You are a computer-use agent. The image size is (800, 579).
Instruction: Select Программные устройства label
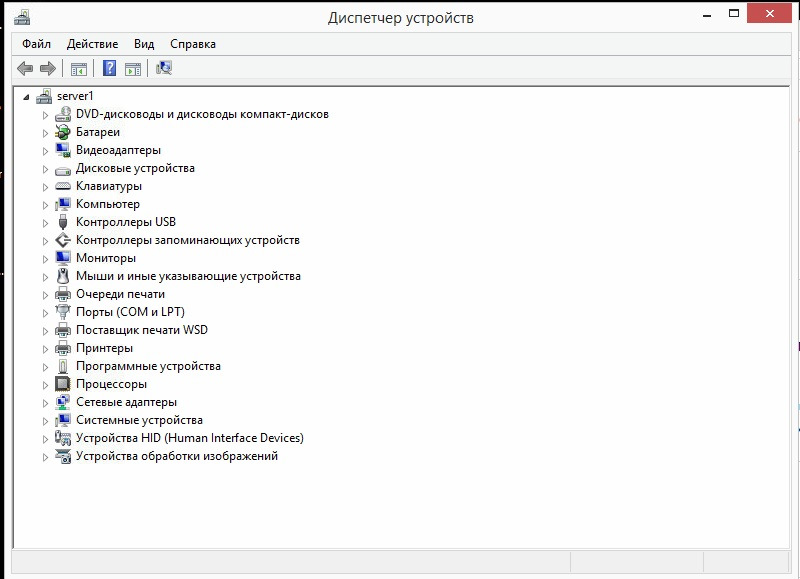148,366
